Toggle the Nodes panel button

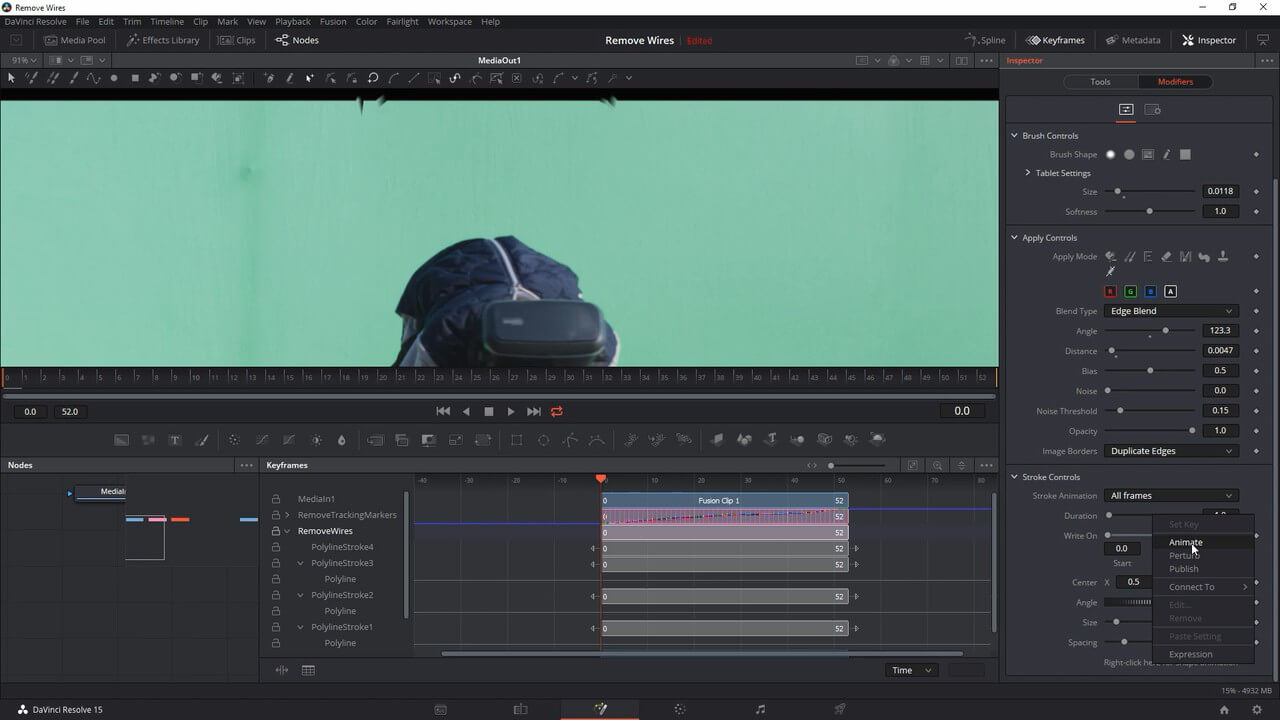(x=297, y=40)
